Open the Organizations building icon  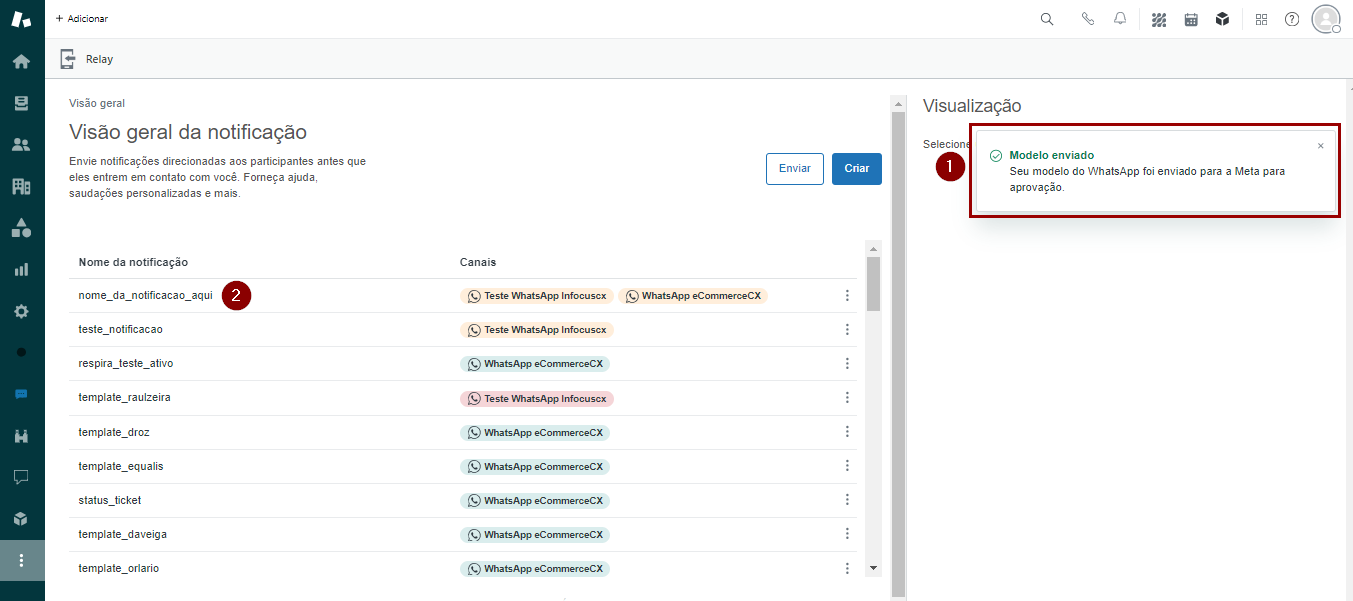point(21,186)
